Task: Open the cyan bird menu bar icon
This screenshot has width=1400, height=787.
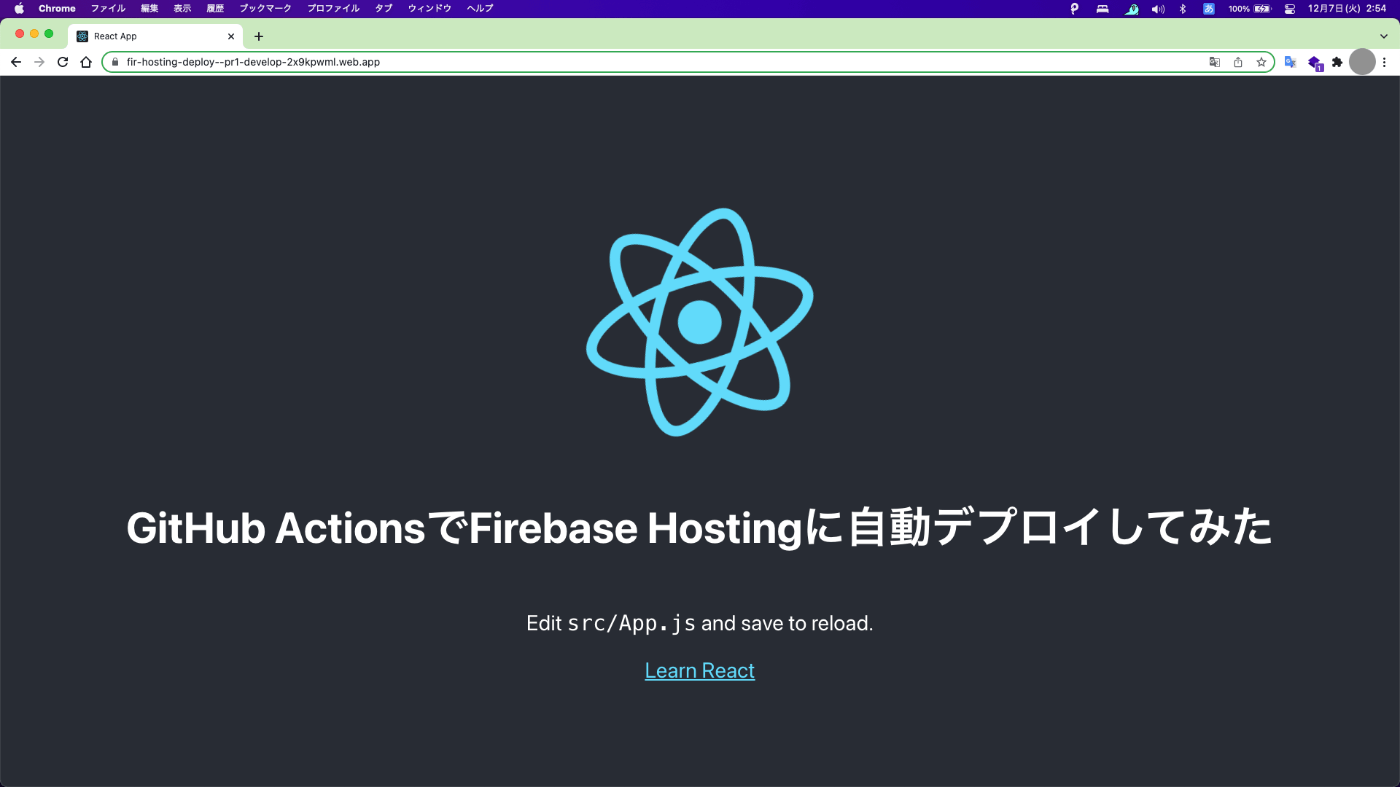Action: (x=1131, y=8)
